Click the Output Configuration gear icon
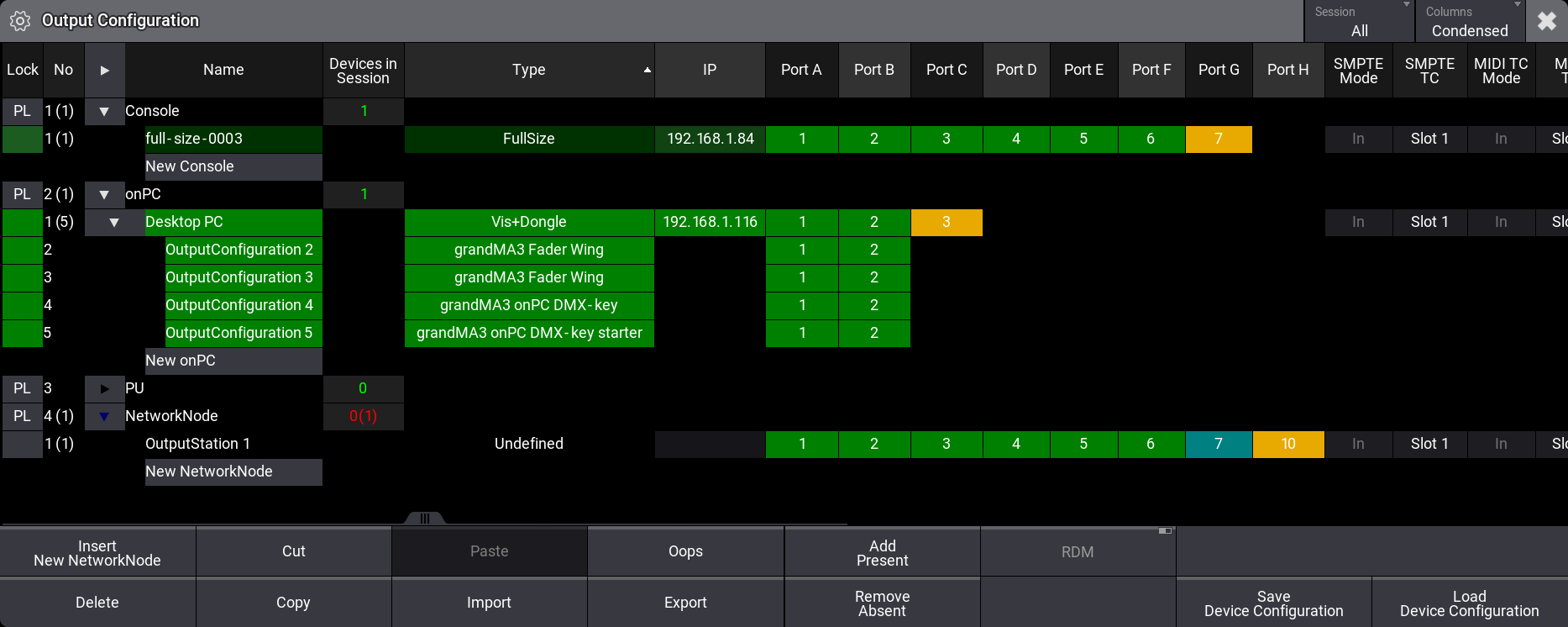Image resolution: width=1568 pixels, height=627 pixels. click(x=20, y=21)
